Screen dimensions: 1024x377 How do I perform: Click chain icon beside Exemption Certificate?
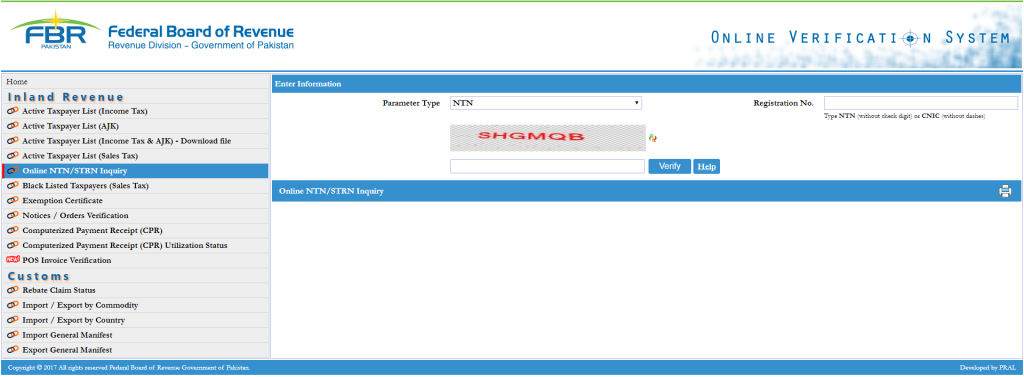(12, 201)
